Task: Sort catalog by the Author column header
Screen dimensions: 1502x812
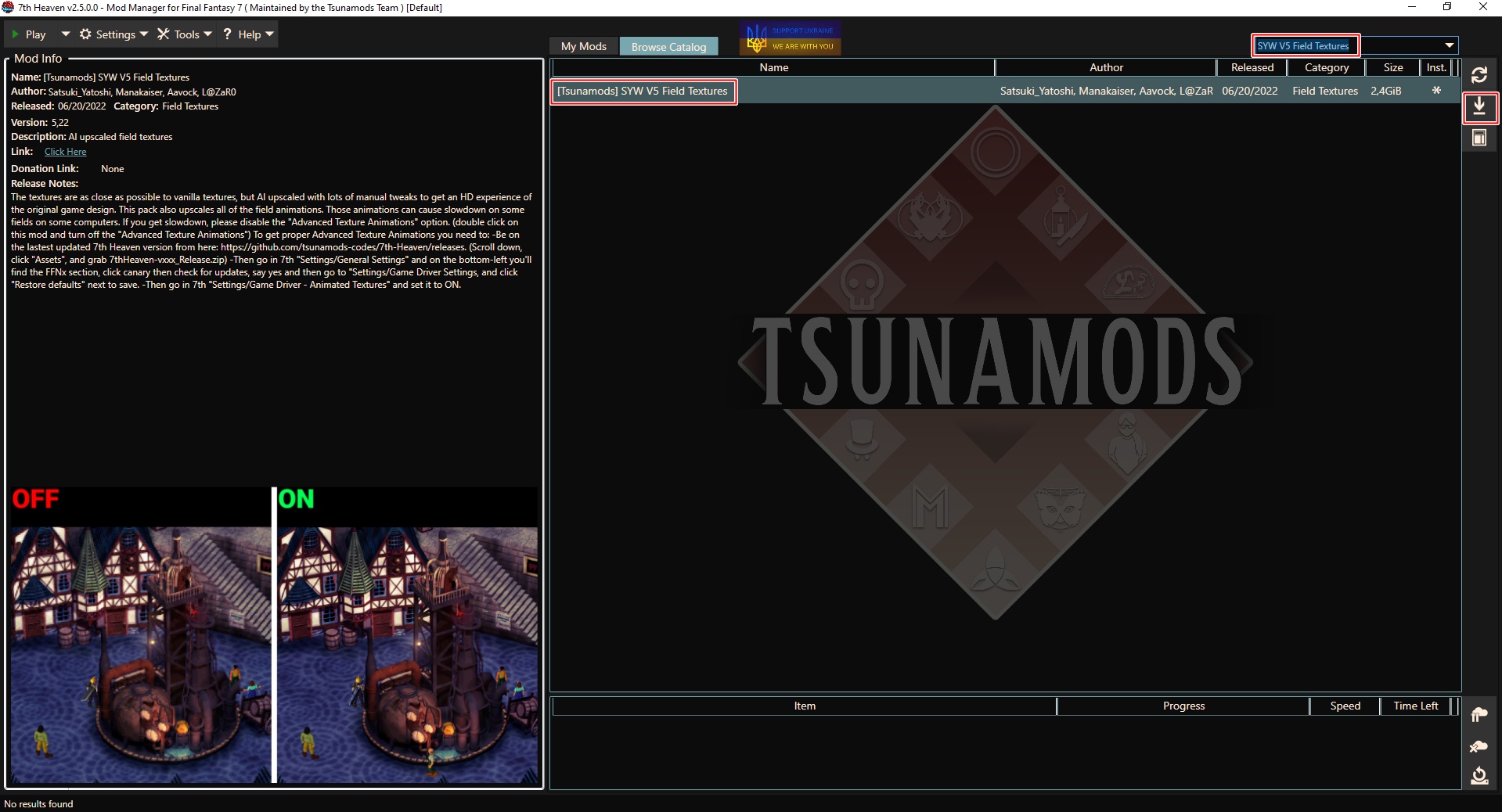Action: click(1106, 68)
